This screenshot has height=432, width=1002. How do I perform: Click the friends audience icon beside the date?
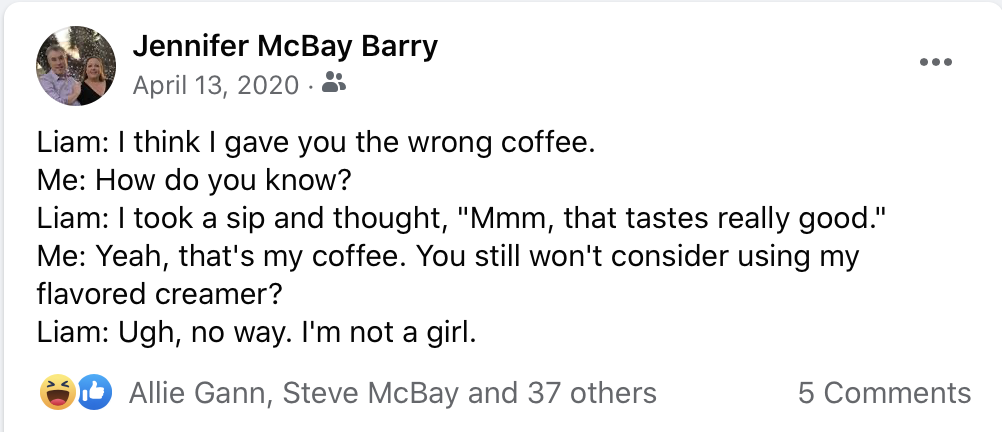click(x=334, y=86)
